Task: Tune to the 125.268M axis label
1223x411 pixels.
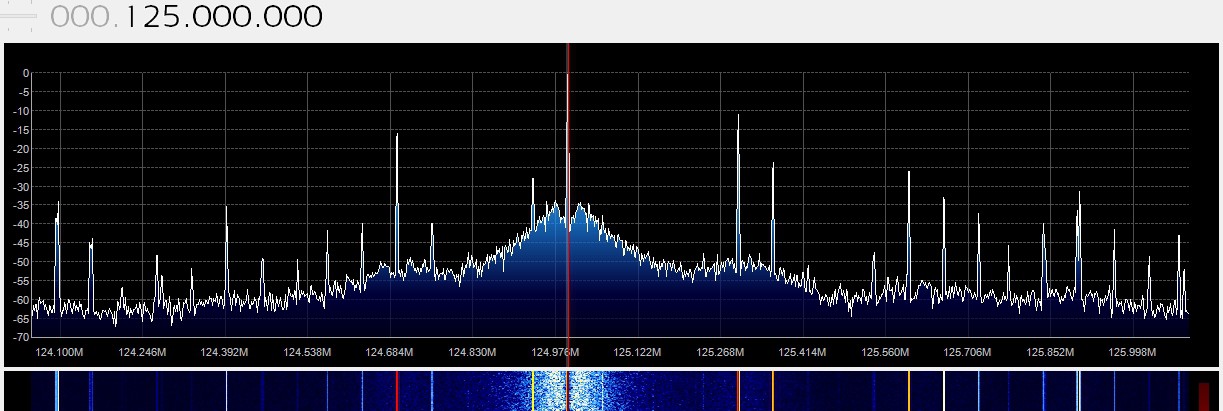Action: pyautogui.click(x=720, y=352)
